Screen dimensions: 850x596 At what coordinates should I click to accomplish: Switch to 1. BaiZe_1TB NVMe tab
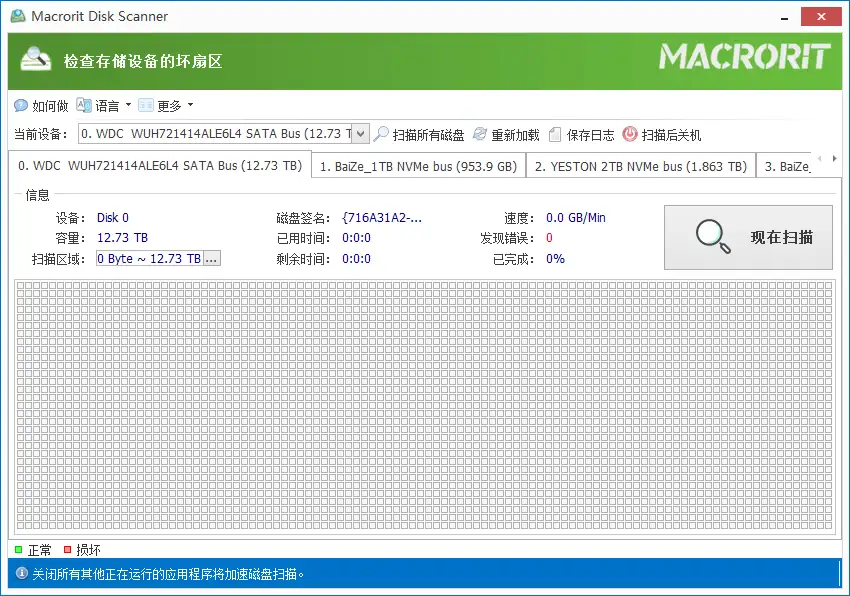pos(418,166)
